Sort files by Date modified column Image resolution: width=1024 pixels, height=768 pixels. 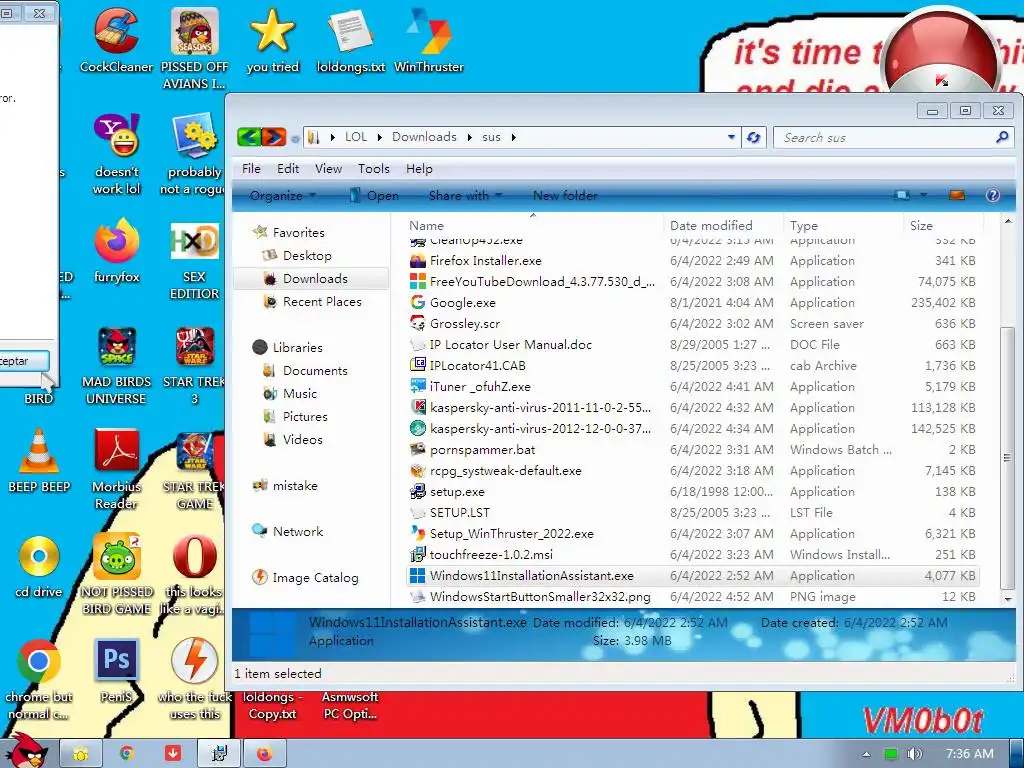click(723, 225)
